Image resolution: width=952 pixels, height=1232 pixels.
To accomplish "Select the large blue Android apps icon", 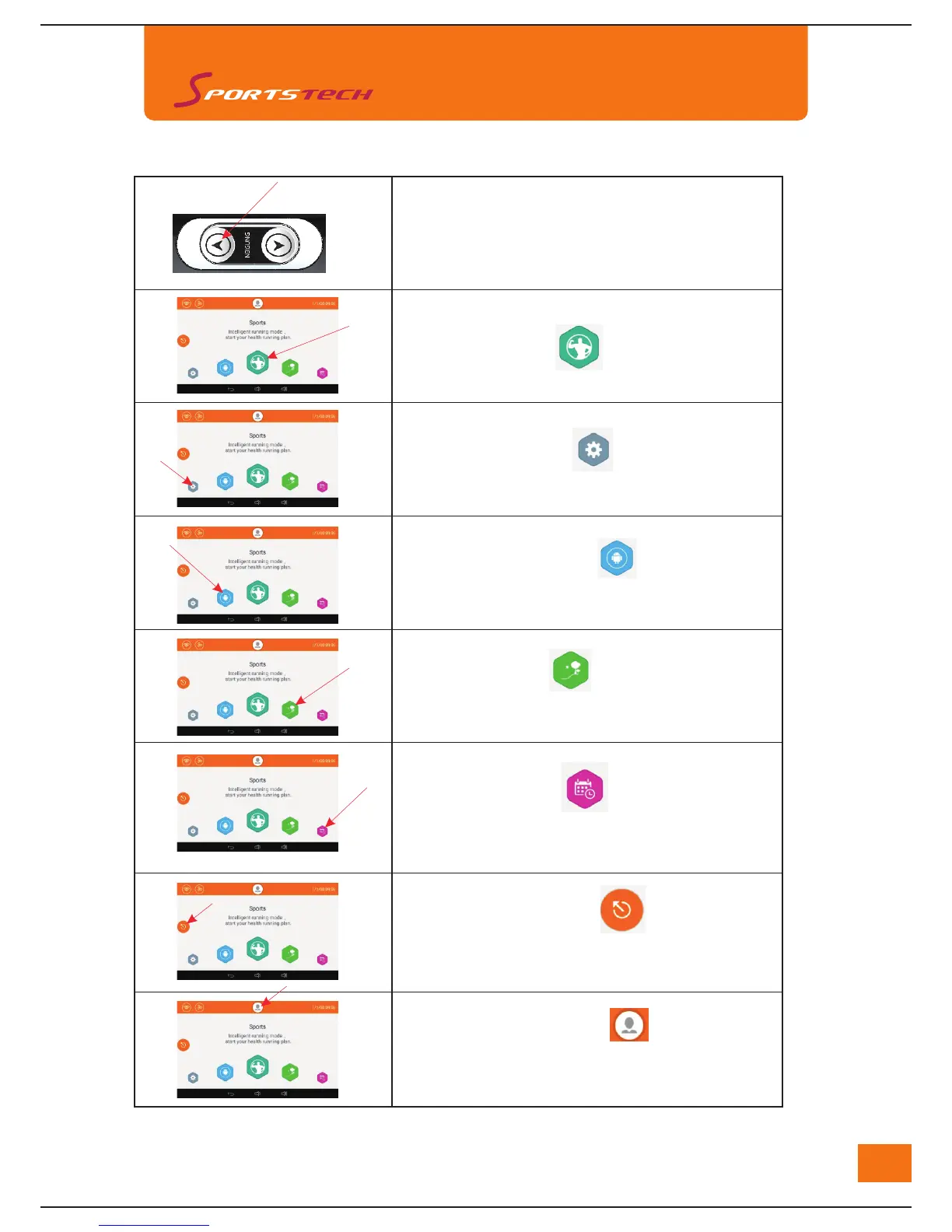I will point(617,558).
